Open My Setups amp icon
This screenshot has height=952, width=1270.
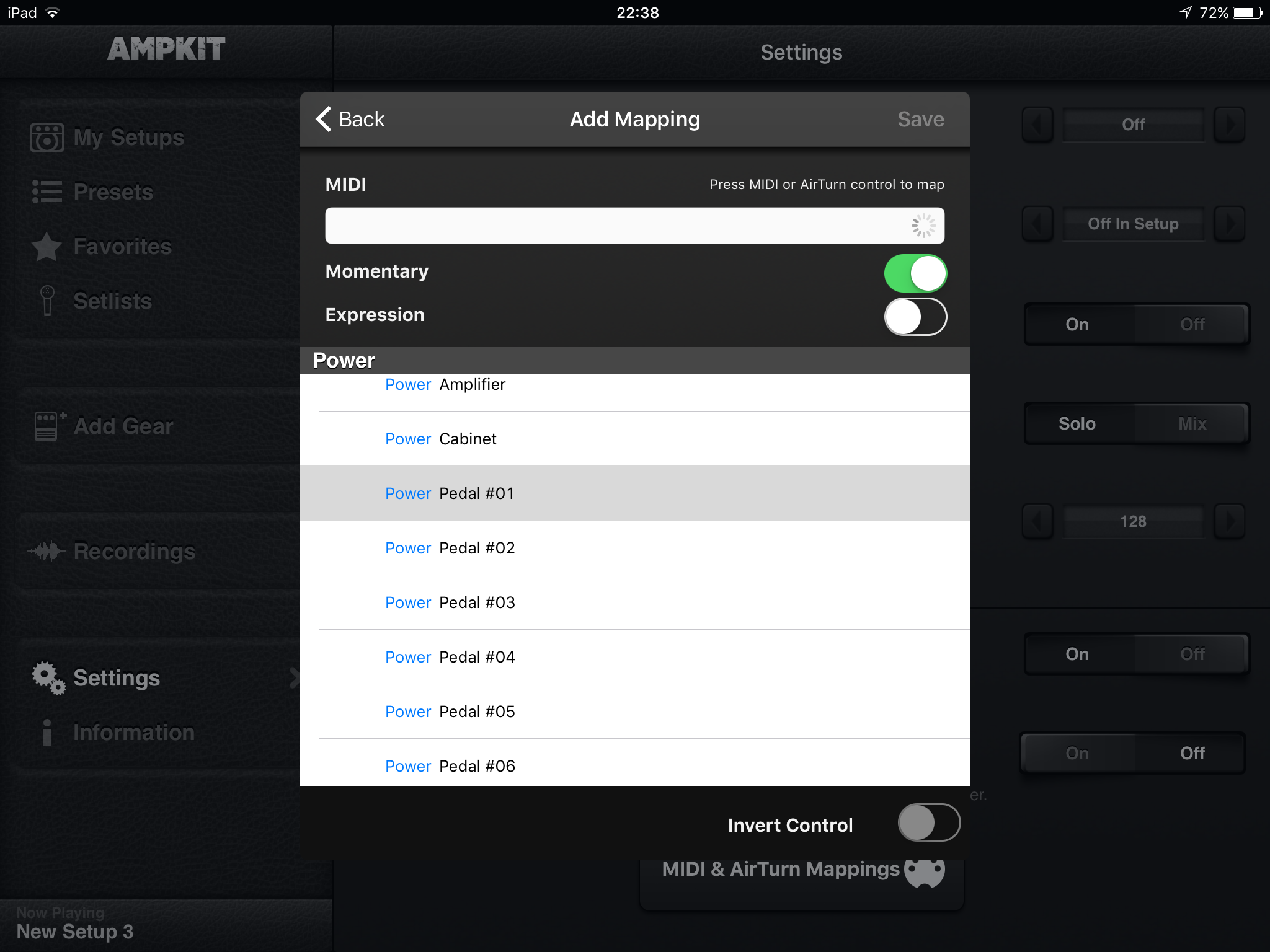click(47, 137)
